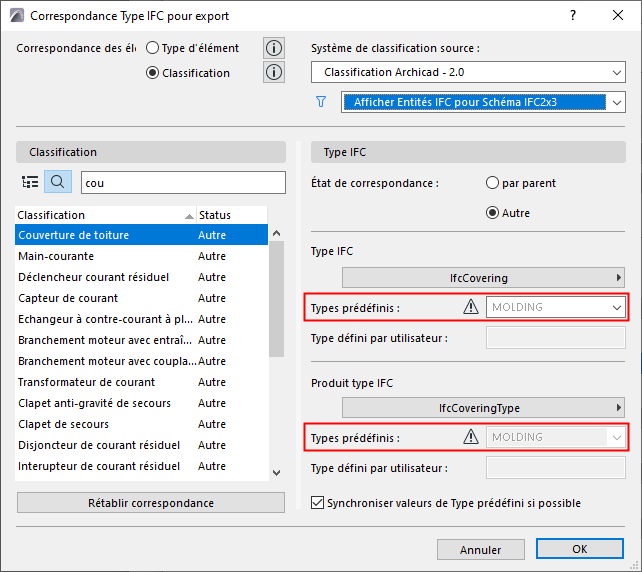Click the info icon beside Type d'élément

click(274, 48)
